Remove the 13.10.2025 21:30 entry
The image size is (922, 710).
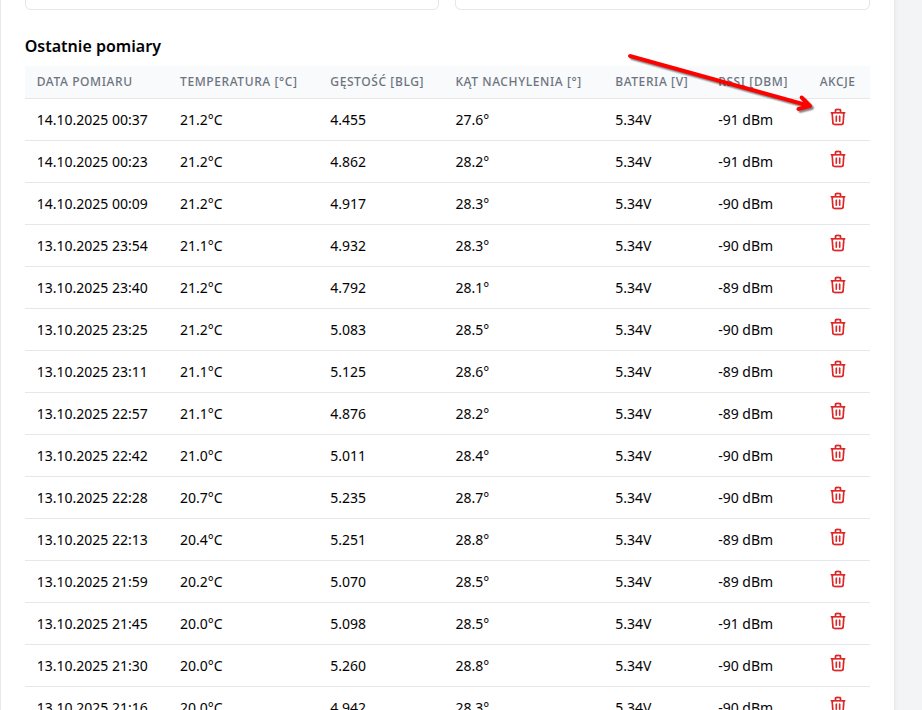tap(838, 664)
